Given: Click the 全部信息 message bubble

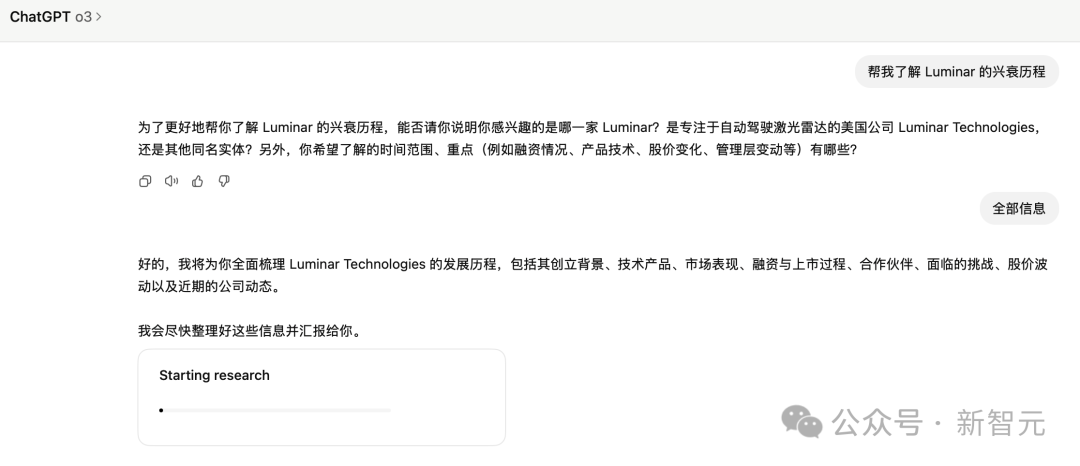Looking at the screenshot, I should 1018,208.
